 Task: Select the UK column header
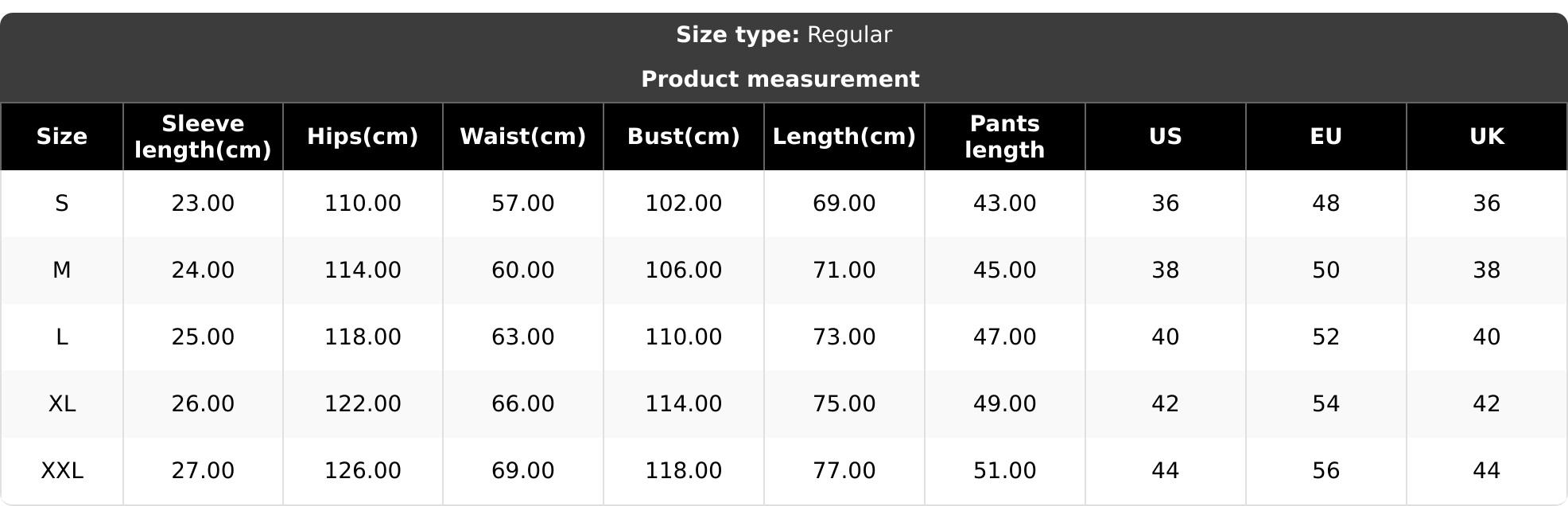pyautogui.click(x=1487, y=137)
